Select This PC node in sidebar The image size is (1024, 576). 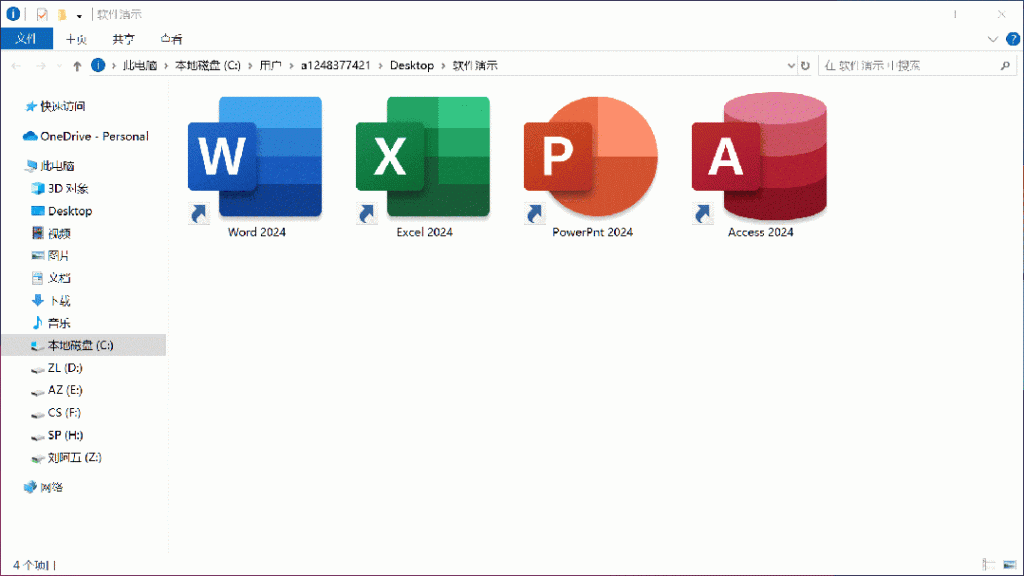(57, 166)
